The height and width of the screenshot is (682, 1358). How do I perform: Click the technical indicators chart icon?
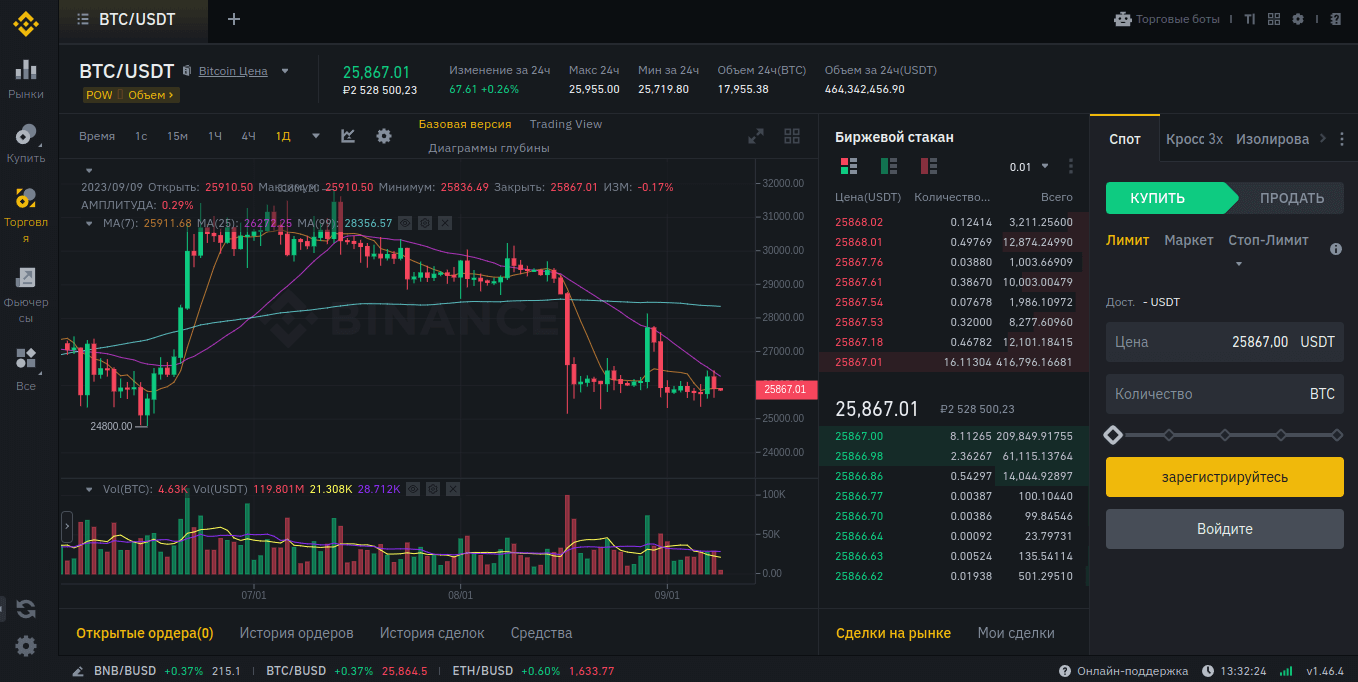tap(348, 136)
